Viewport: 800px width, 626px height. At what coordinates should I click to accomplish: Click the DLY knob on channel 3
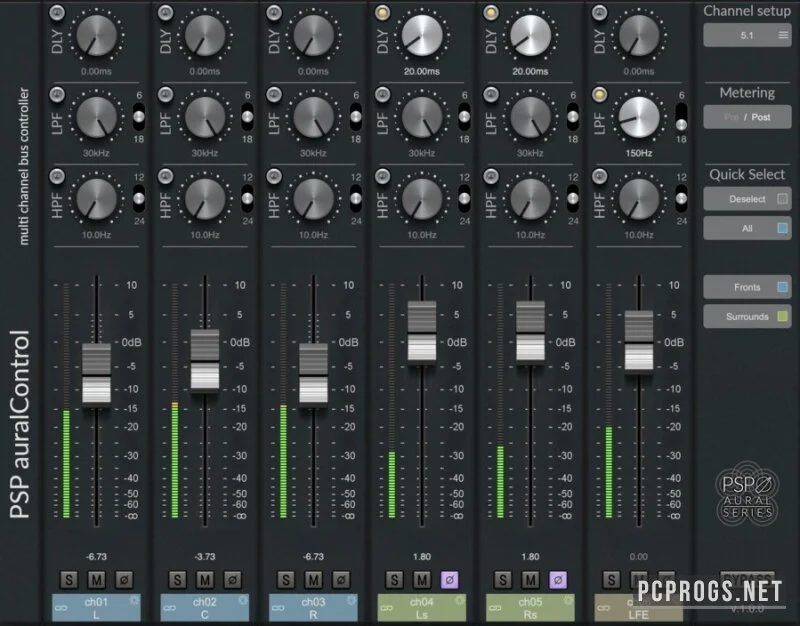[313, 36]
